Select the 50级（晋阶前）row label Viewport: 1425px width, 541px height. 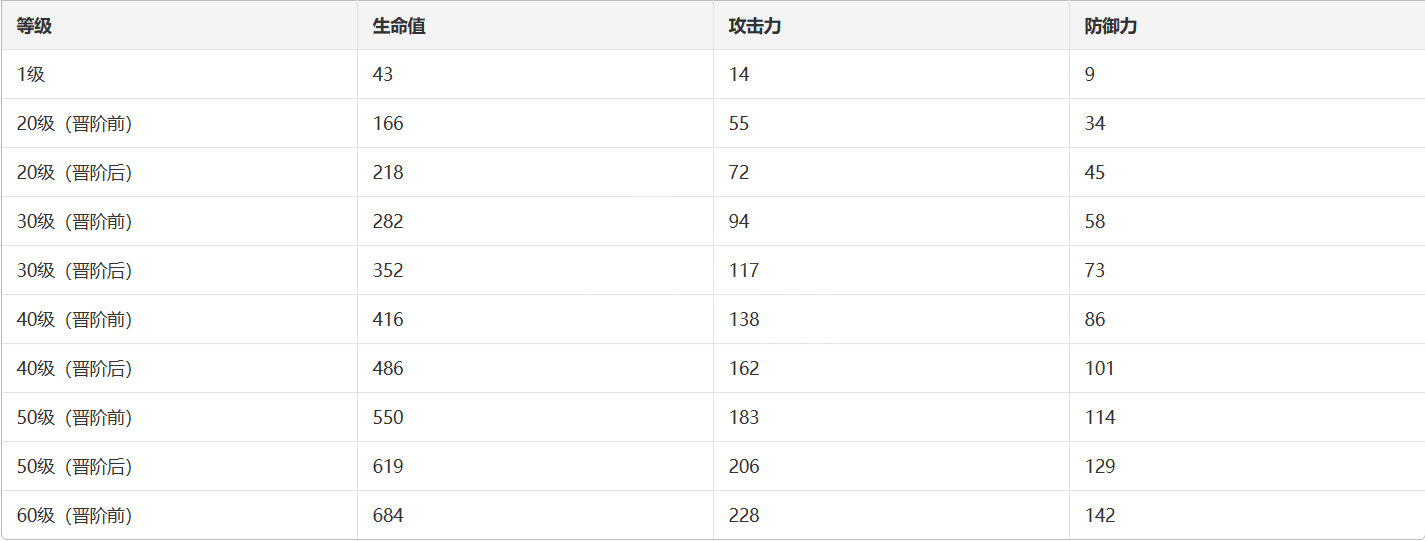pos(75,418)
